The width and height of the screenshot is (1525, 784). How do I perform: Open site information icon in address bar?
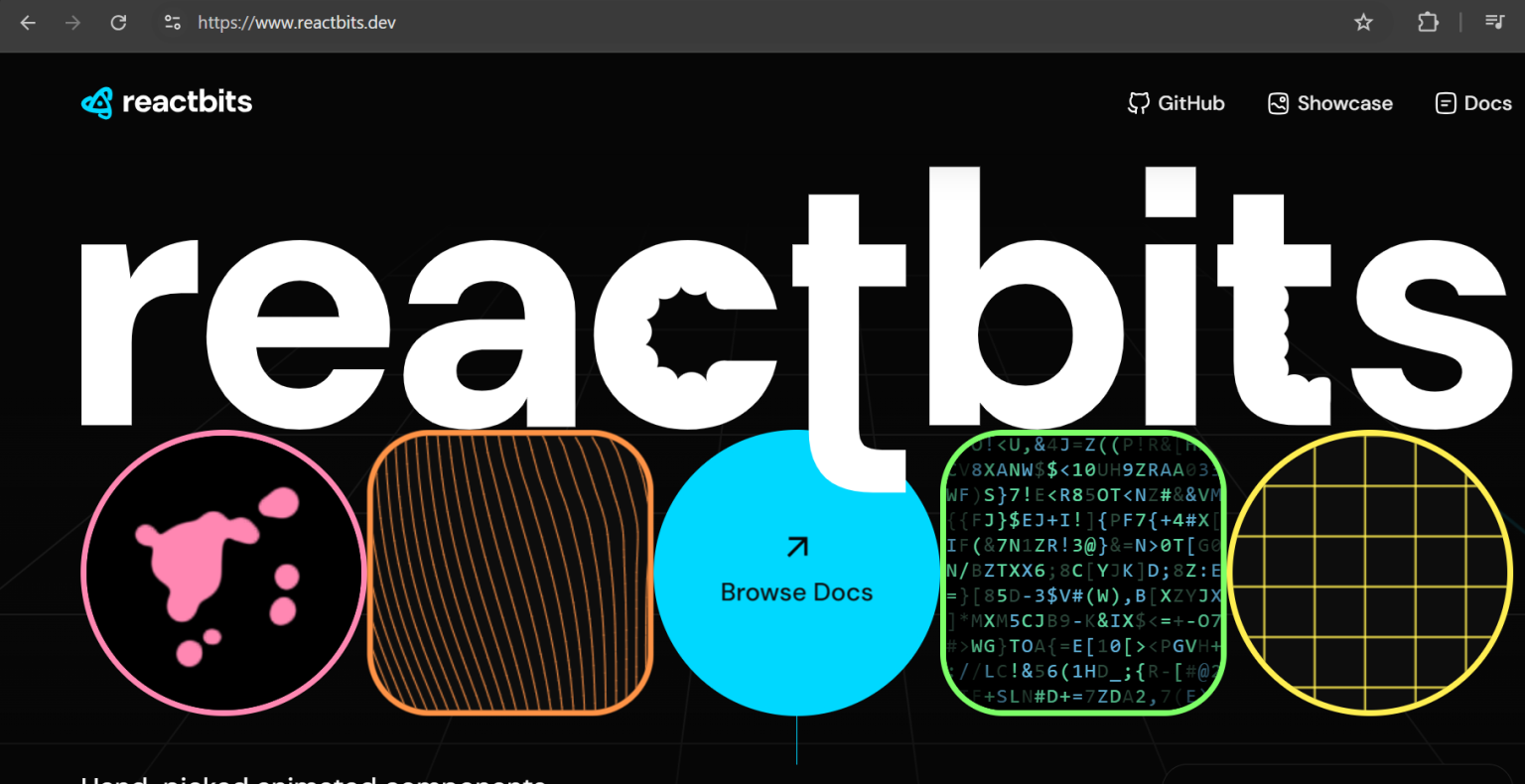click(172, 22)
